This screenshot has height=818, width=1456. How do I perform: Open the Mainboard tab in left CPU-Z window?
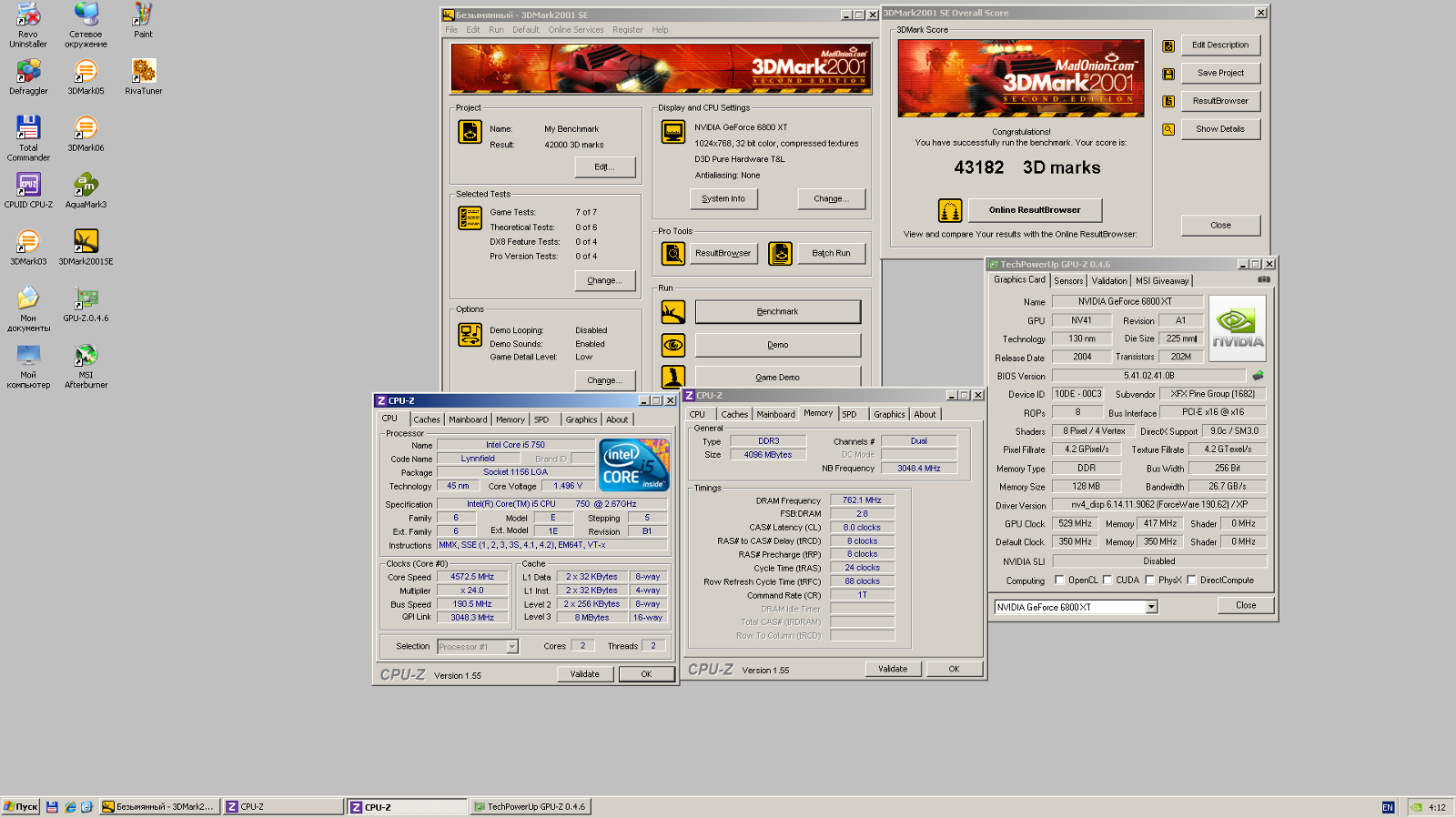click(468, 419)
